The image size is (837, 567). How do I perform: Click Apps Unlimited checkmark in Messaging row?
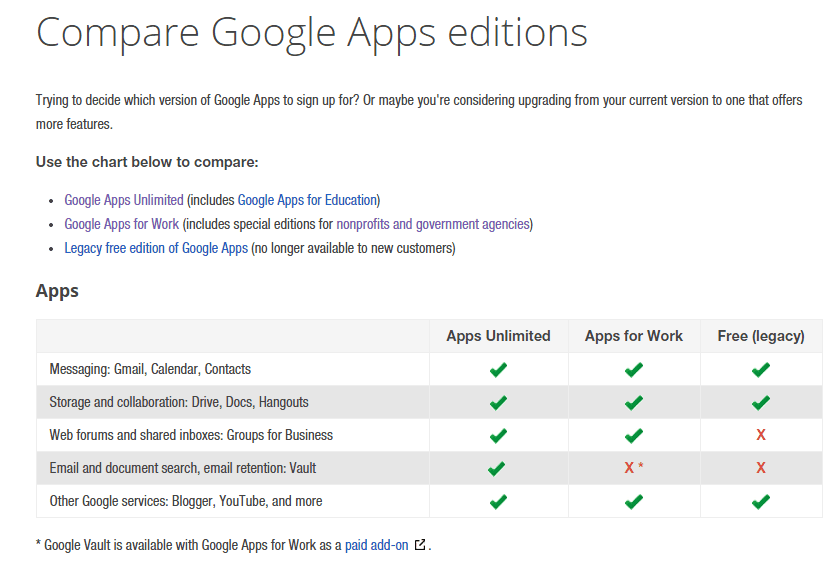coord(498,369)
